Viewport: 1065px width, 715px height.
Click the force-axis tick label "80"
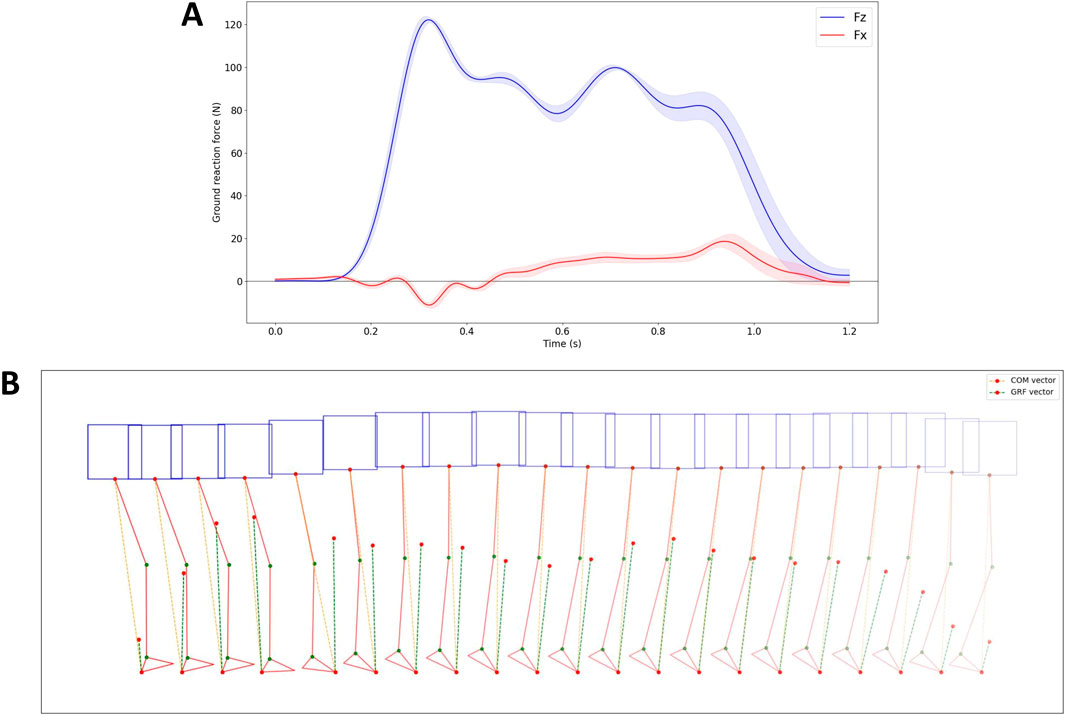236,111
